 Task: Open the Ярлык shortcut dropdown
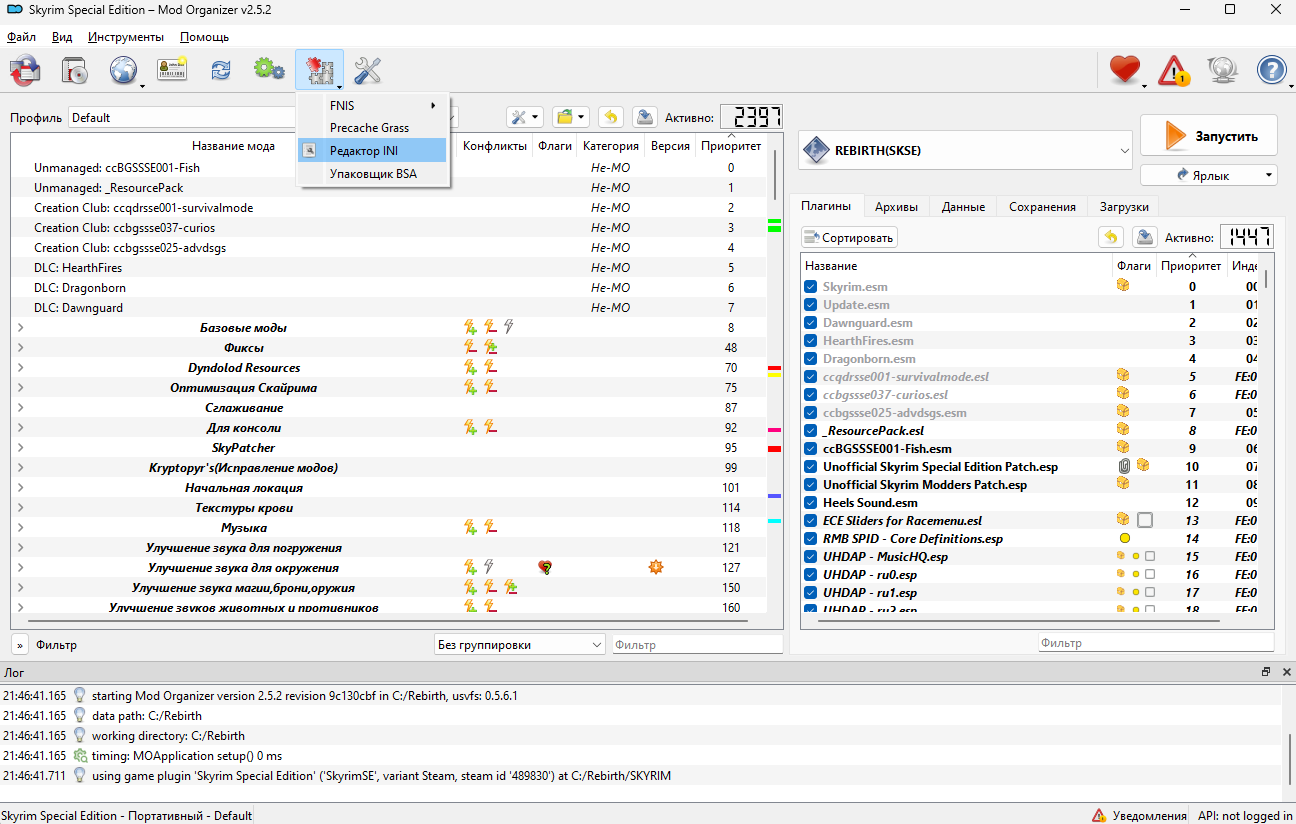click(1209, 175)
